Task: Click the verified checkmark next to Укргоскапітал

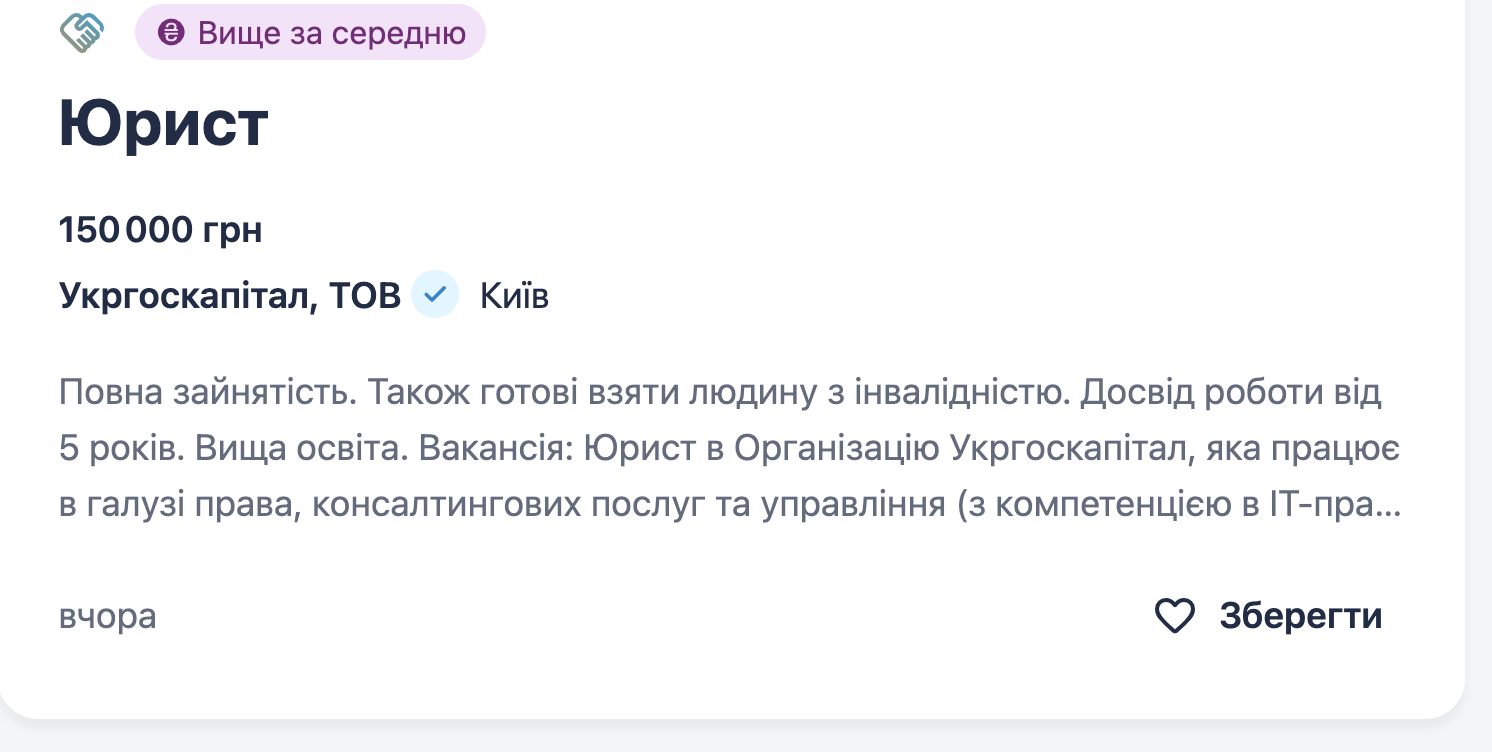Action: (x=435, y=295)
